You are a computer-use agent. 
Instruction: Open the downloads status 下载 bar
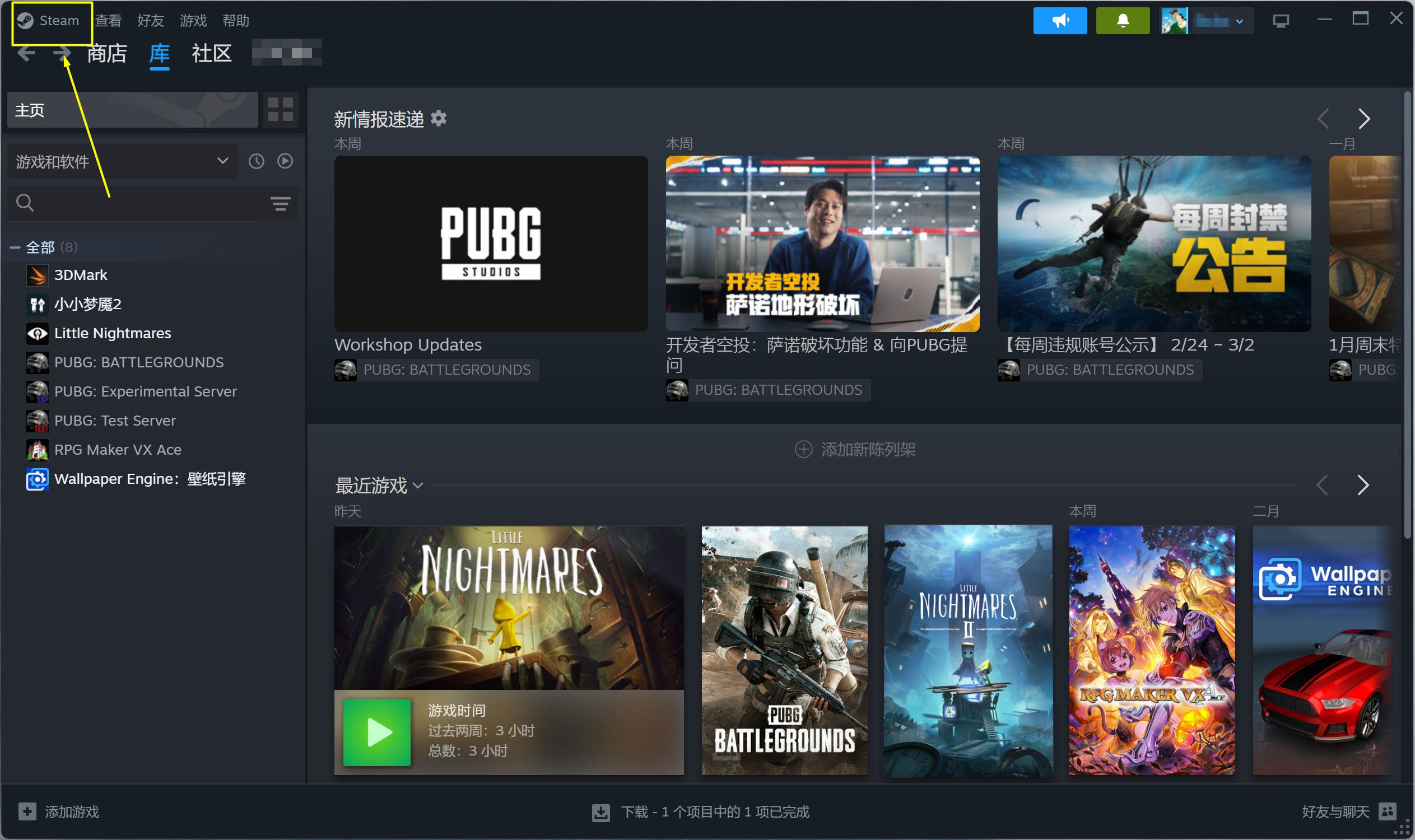click(x=701, y=812)
